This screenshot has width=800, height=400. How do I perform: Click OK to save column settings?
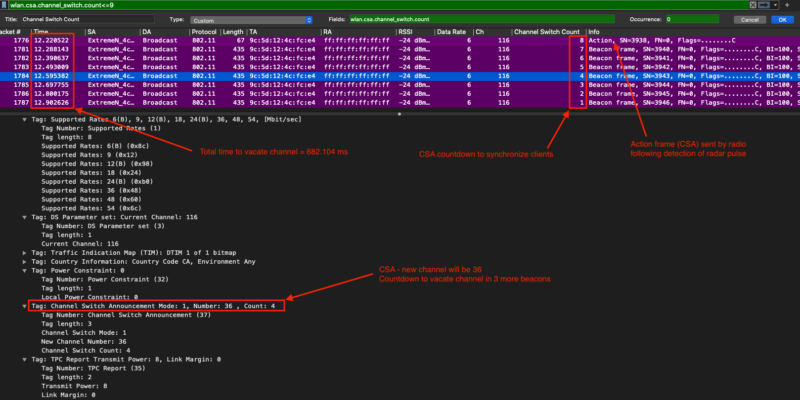pyautogui.click(x=780, y=19)
